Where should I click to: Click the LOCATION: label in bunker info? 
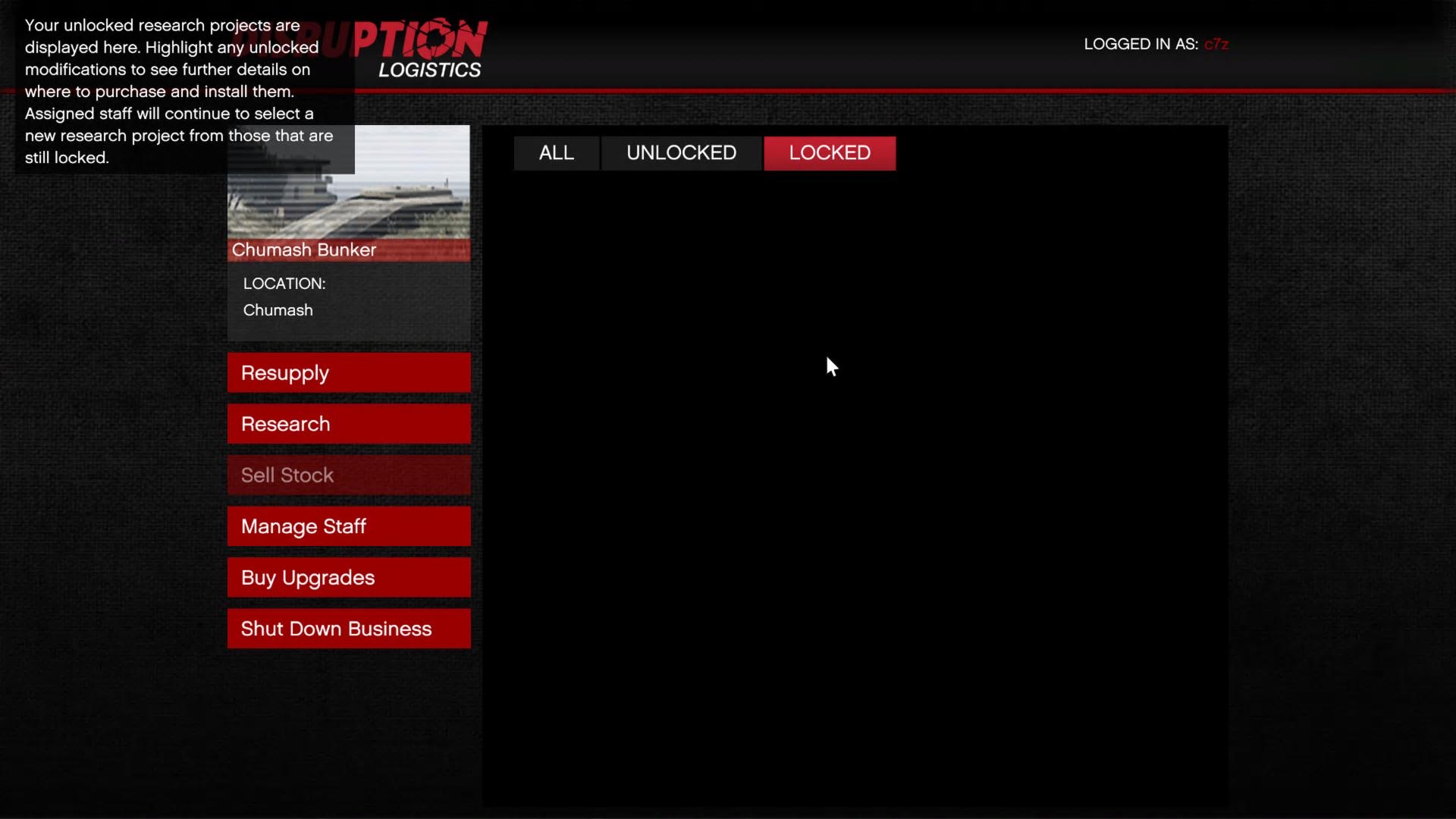[284, 284]
